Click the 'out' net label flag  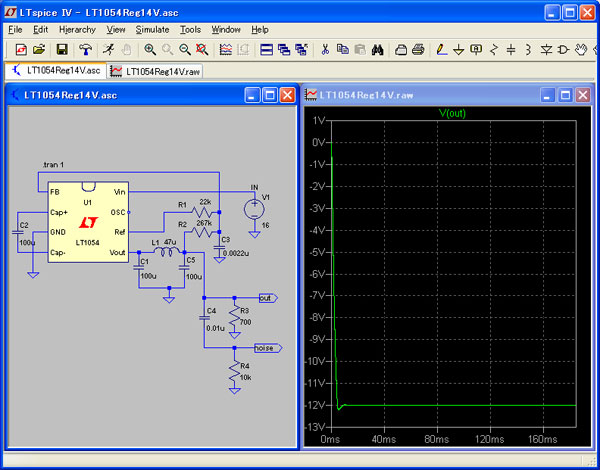[x=268, y=298]
